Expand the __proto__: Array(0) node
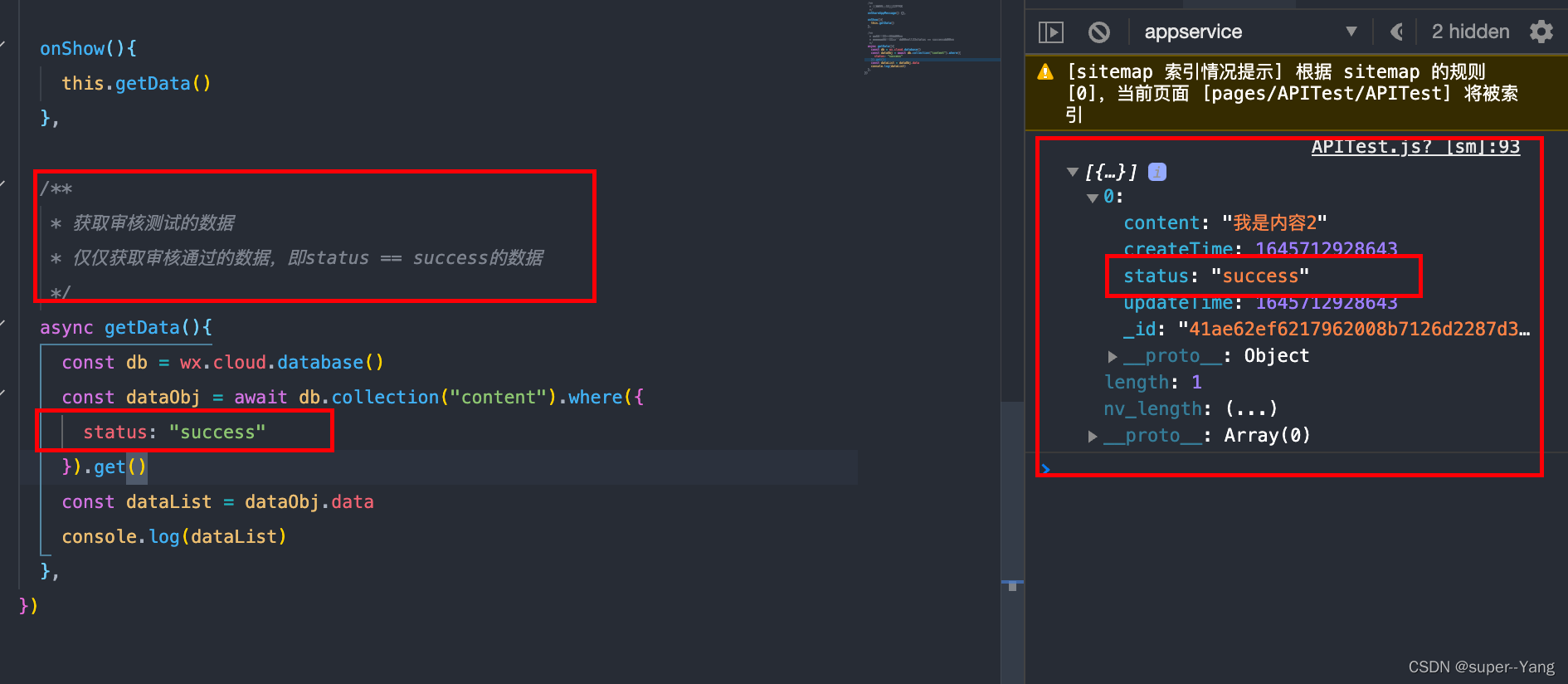The width and height of the screenshot is (1568, 684). (x=1093, y=436)
